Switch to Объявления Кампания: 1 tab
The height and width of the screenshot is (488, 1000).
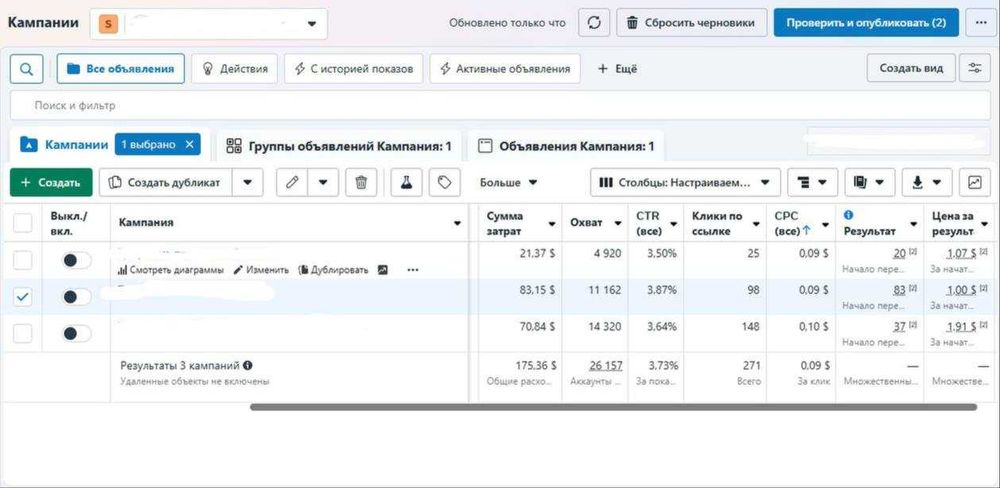[x=566, y=147]
